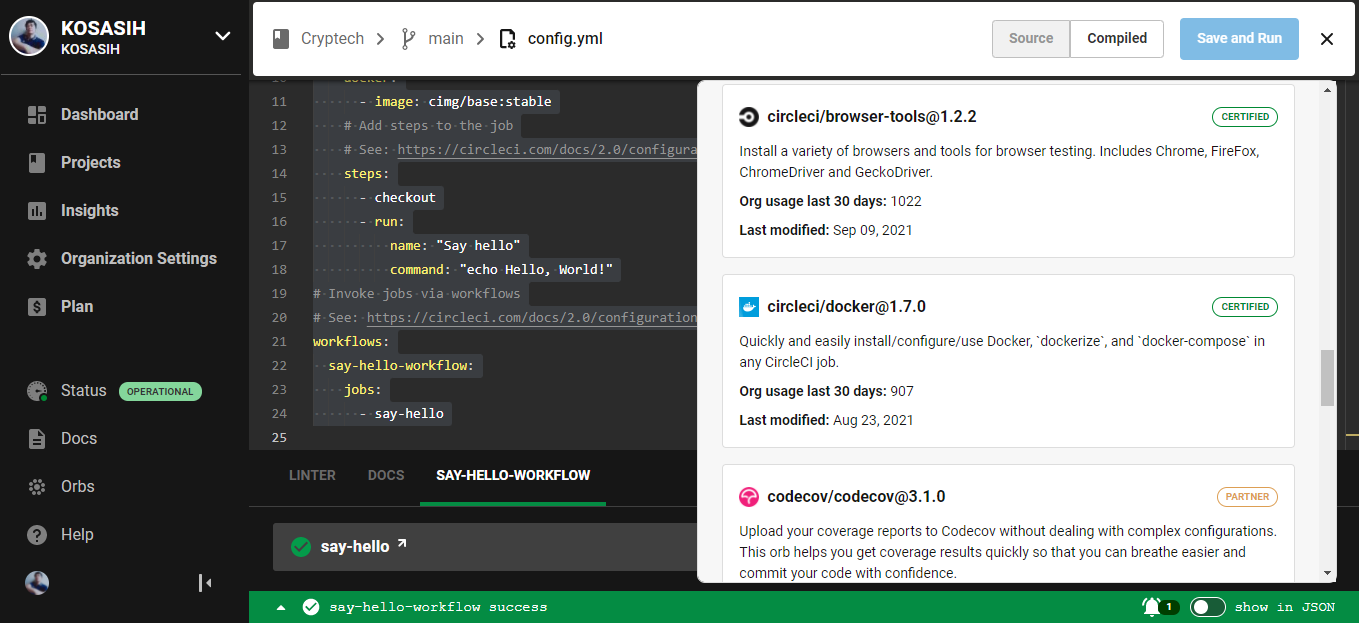
Task: Collapse the sidebar with the arrow icon
Action: (x=205, y=583)
